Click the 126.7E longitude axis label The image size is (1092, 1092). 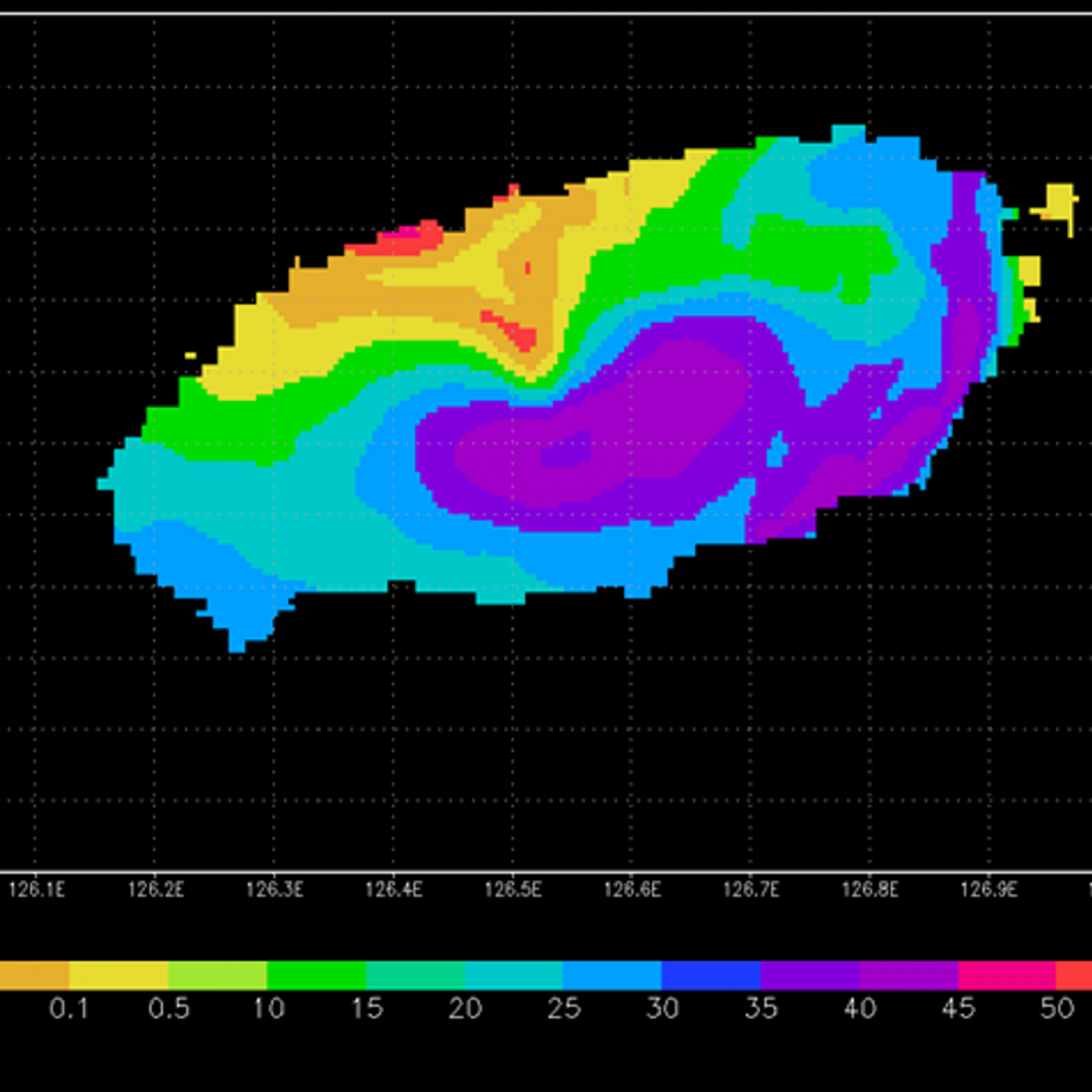(751, 889)
